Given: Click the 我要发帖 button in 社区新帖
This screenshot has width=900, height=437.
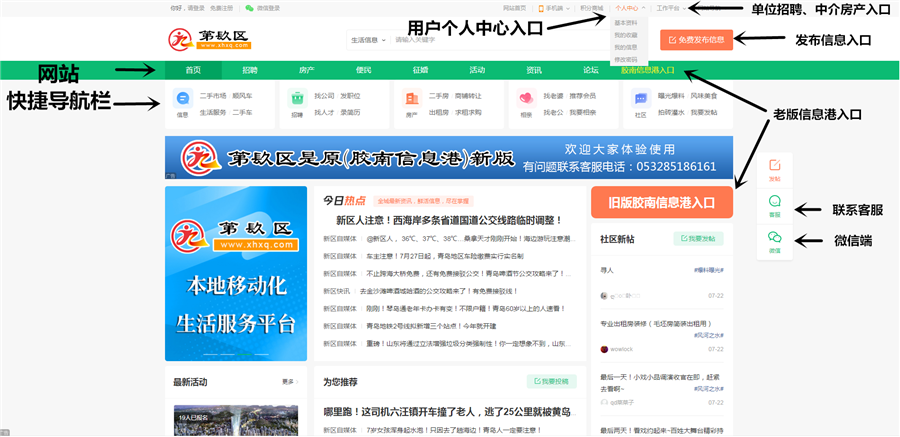Looking at the screenshot, I should coord(698,238).
